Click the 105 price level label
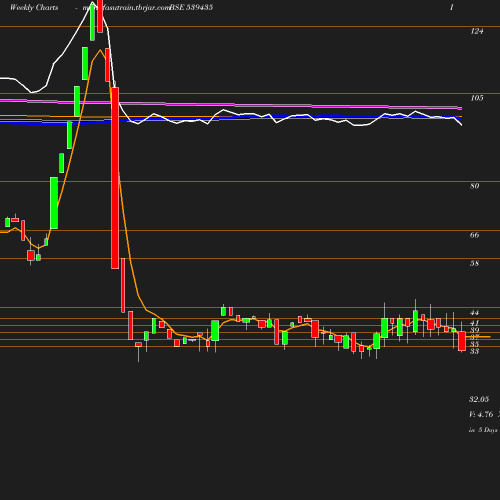Viewport: 500px width, 500px height. point(477,98)
